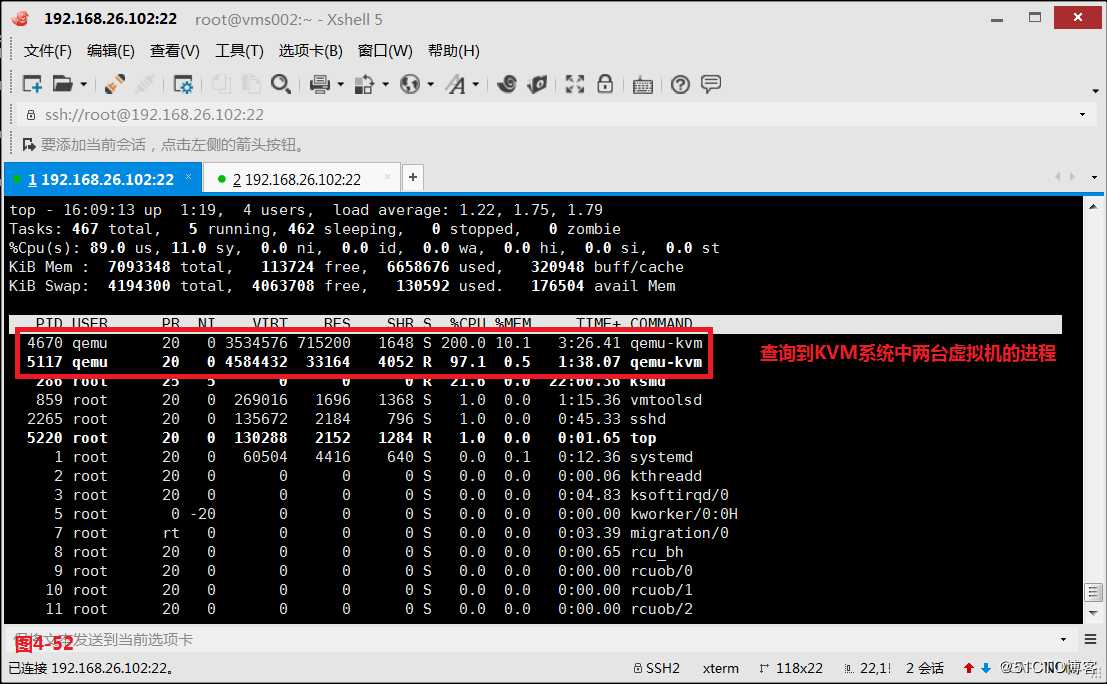Click the Encoding globe icon
The height and width of the screenshot is (684, 1107).
coord(409,85)
